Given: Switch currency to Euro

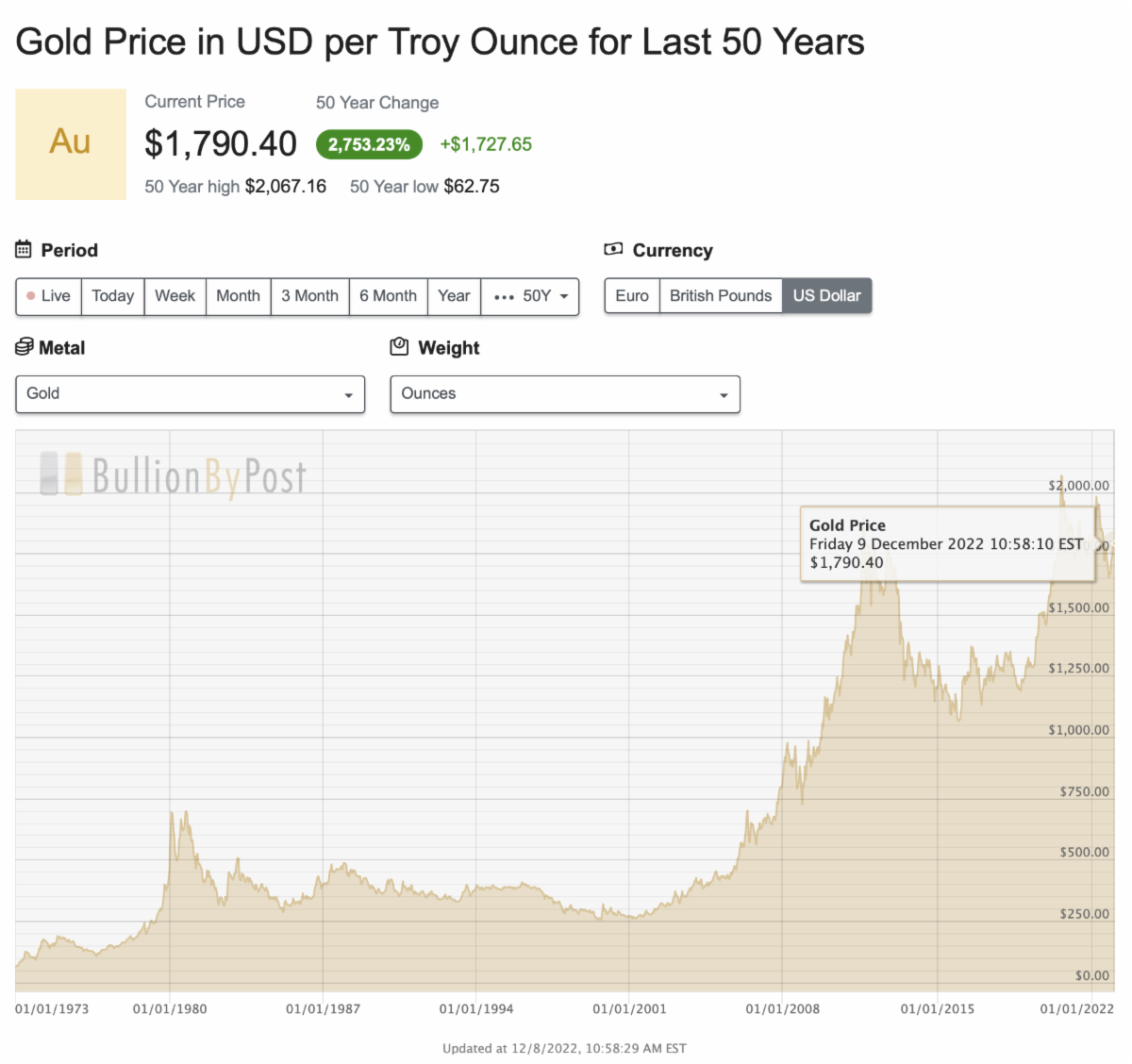Looking at the screenshot, I should (x=632, y=296).
